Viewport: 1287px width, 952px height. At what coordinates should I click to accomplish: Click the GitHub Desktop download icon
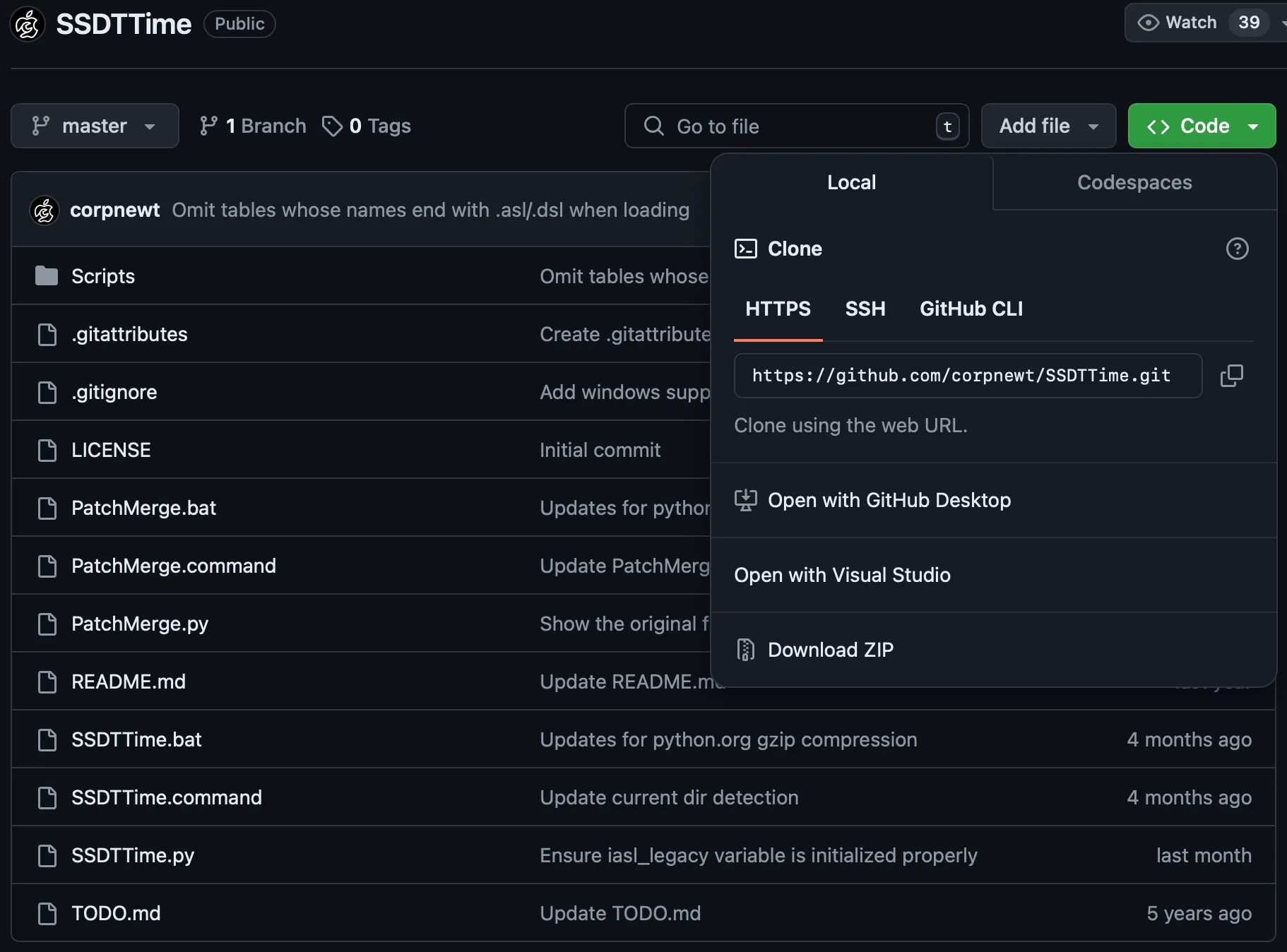[x=746, y=500]
